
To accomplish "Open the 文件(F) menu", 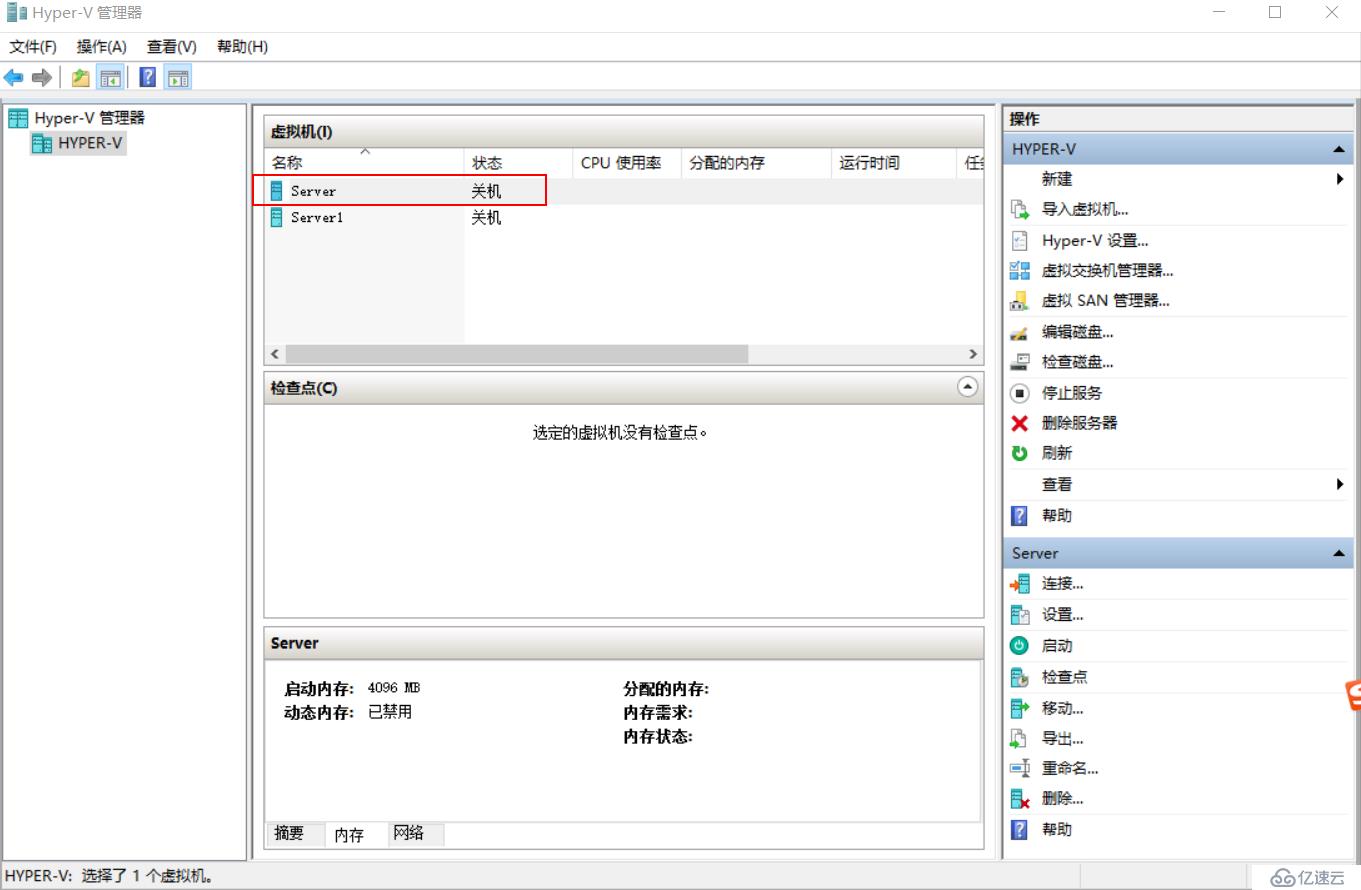I will coord(33,47).
